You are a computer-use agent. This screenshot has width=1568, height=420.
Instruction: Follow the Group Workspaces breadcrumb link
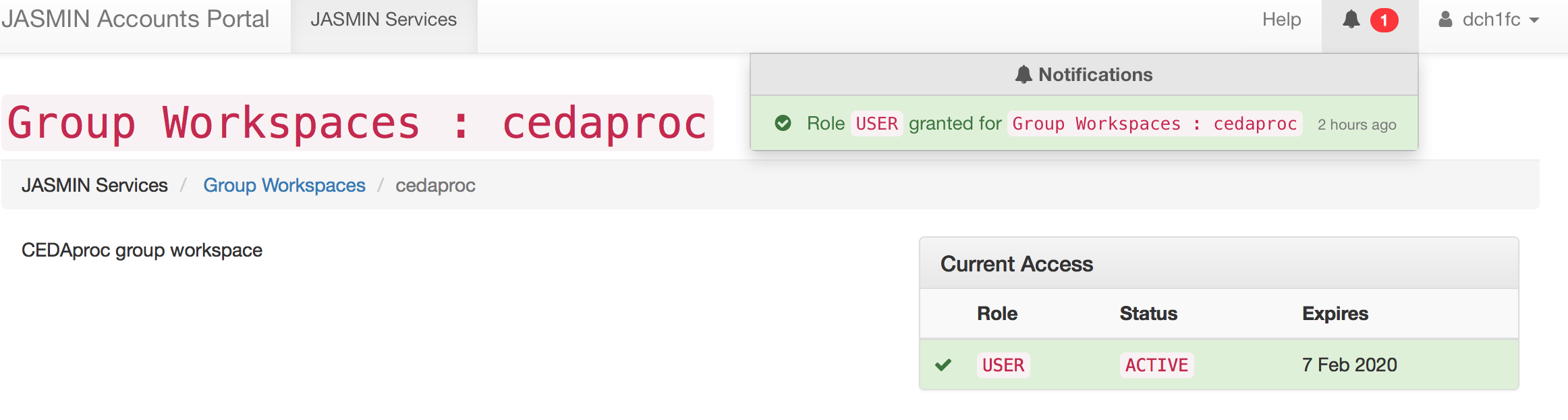pyautogui.click(x=284, y=185)
